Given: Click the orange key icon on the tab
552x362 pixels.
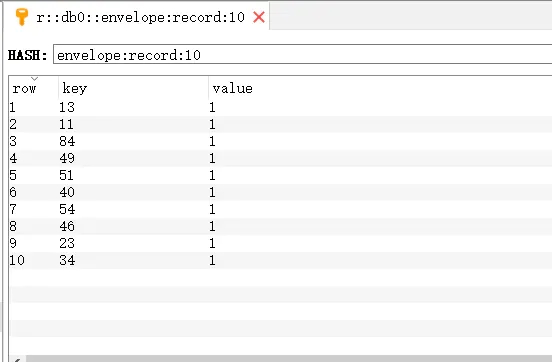Looking at the screenshot, I should [21, 17].
